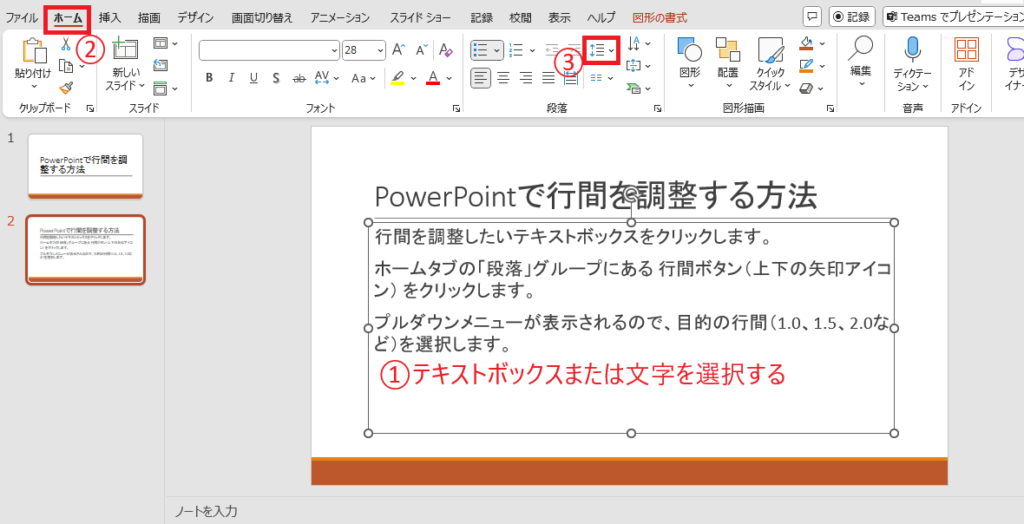Open the アドイン add-ins icon
The width and height of the screenshot is (1024, 524).
tap(967, 50)
